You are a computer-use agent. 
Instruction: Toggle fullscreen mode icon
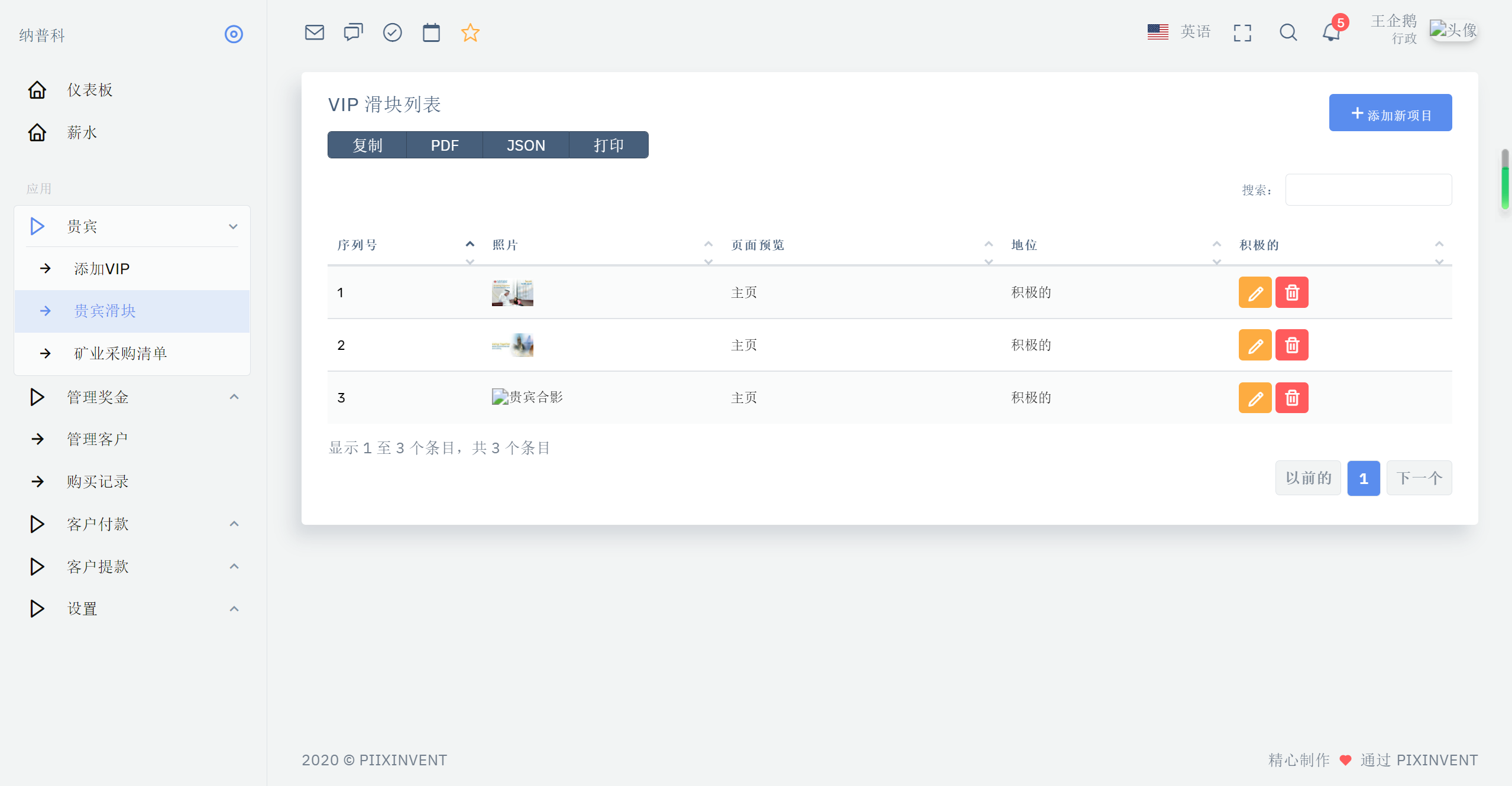click(x=1242, y=33)
